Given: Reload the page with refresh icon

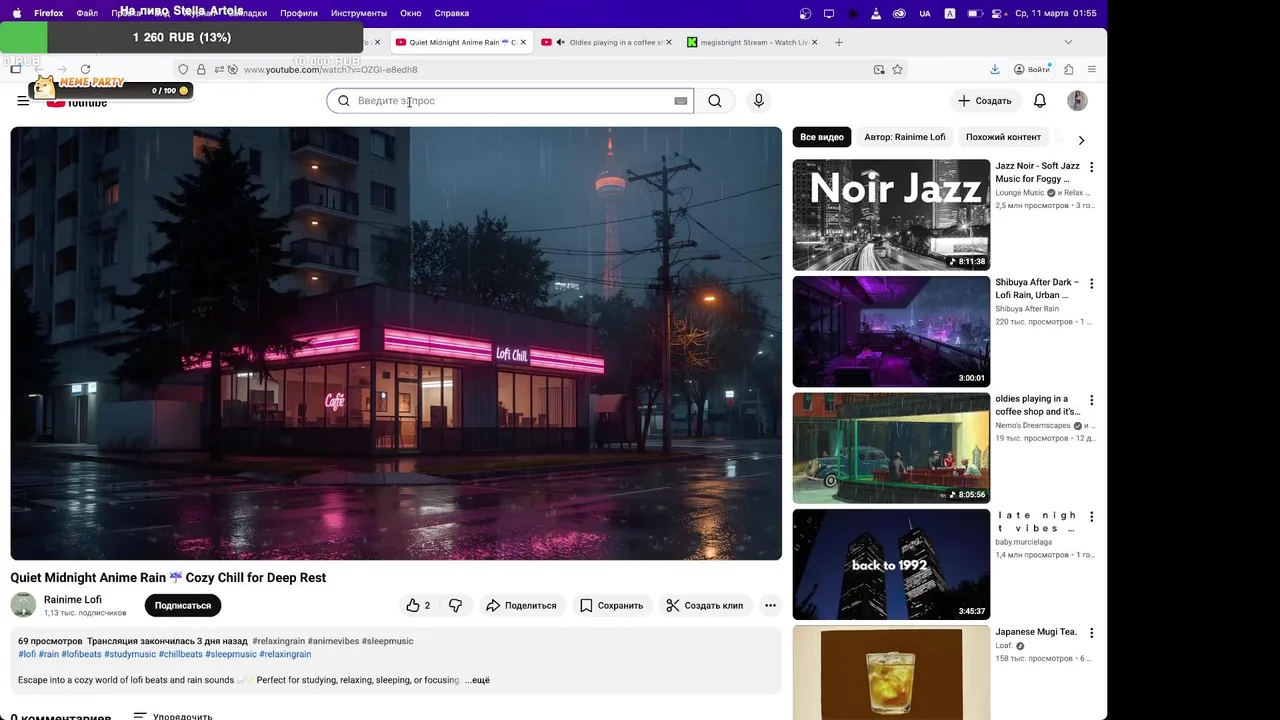Looking at the screenshot, I should coord(85,69).
